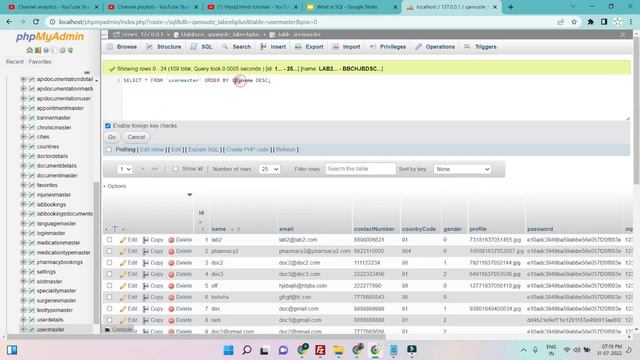Image resolution: width=640 pixels, height=360 pixels.
Task: Copy the row named doc
Action: (x=153, y=309)
